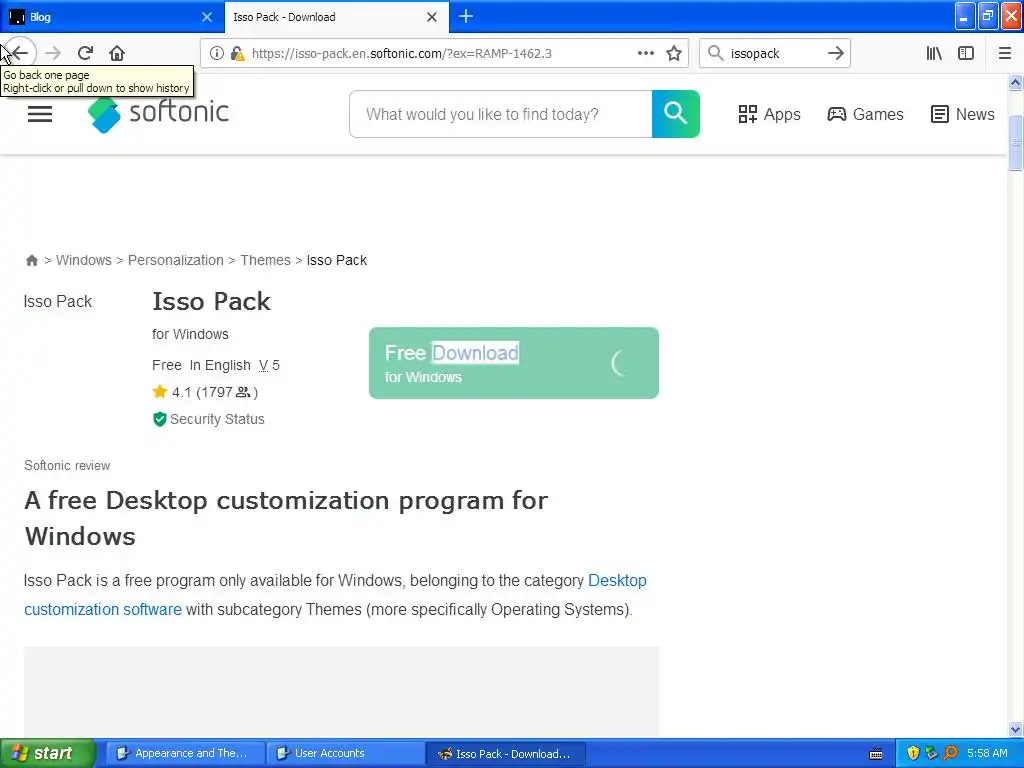Click the padlock connection security icon
The height and width of the screenshot is (768, 1024).
click(x=237, y=53)
